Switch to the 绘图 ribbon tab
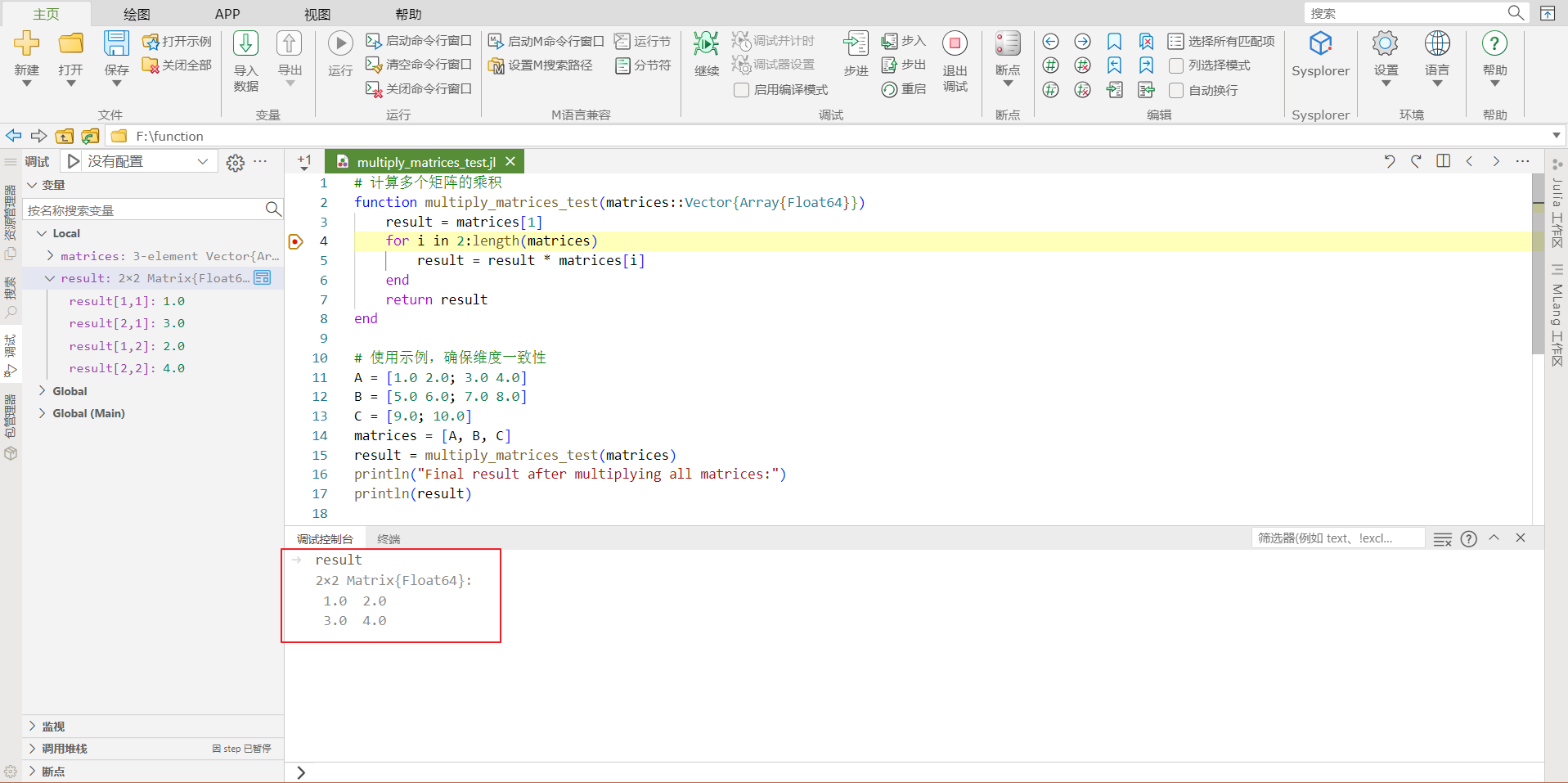Image resolution: width=1568 pixels, height=783 pixels. point(137,14)
